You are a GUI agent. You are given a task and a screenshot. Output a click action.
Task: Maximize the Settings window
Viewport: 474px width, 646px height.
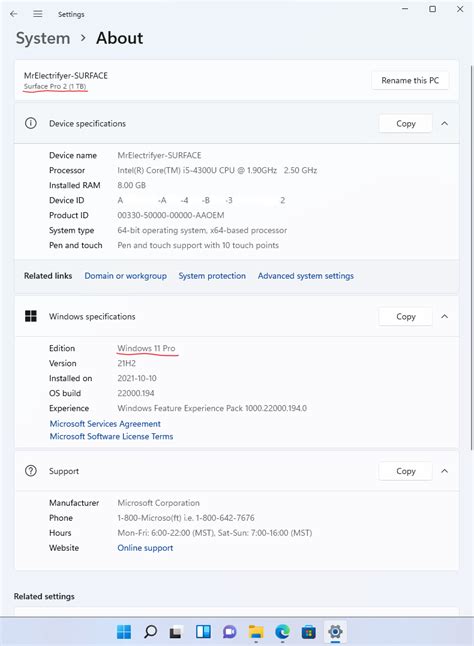click(x=432, y=9)
